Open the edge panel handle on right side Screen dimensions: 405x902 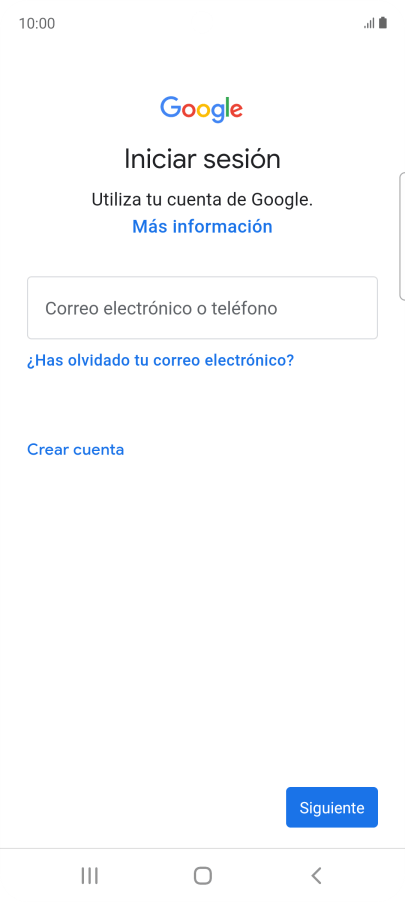pyautogui.click(x=402, y=236)
